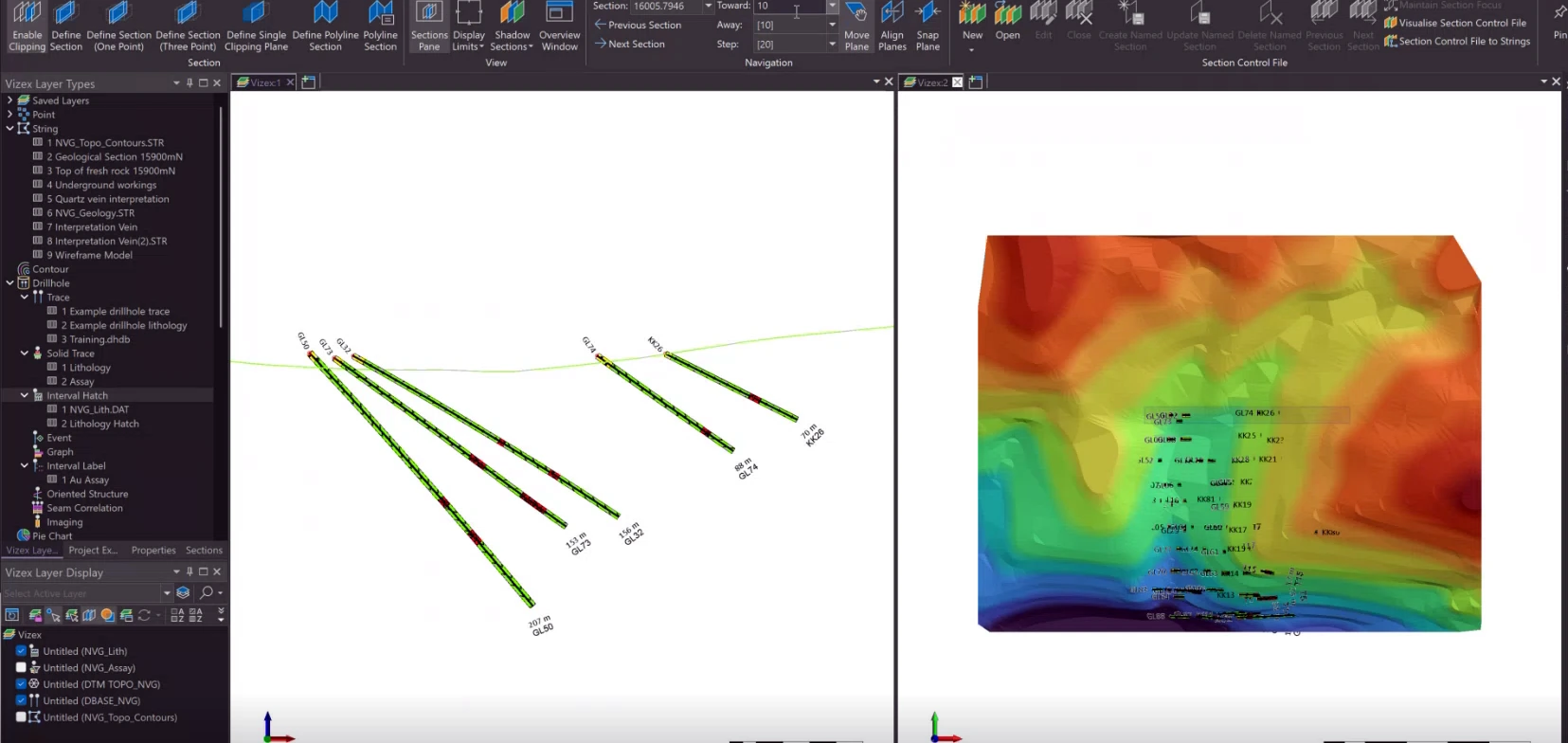Switch to the Vizex:2 tab
The width and height of the screenshot is (1568, 743).
pyautogui.click(x=932, y=82)
